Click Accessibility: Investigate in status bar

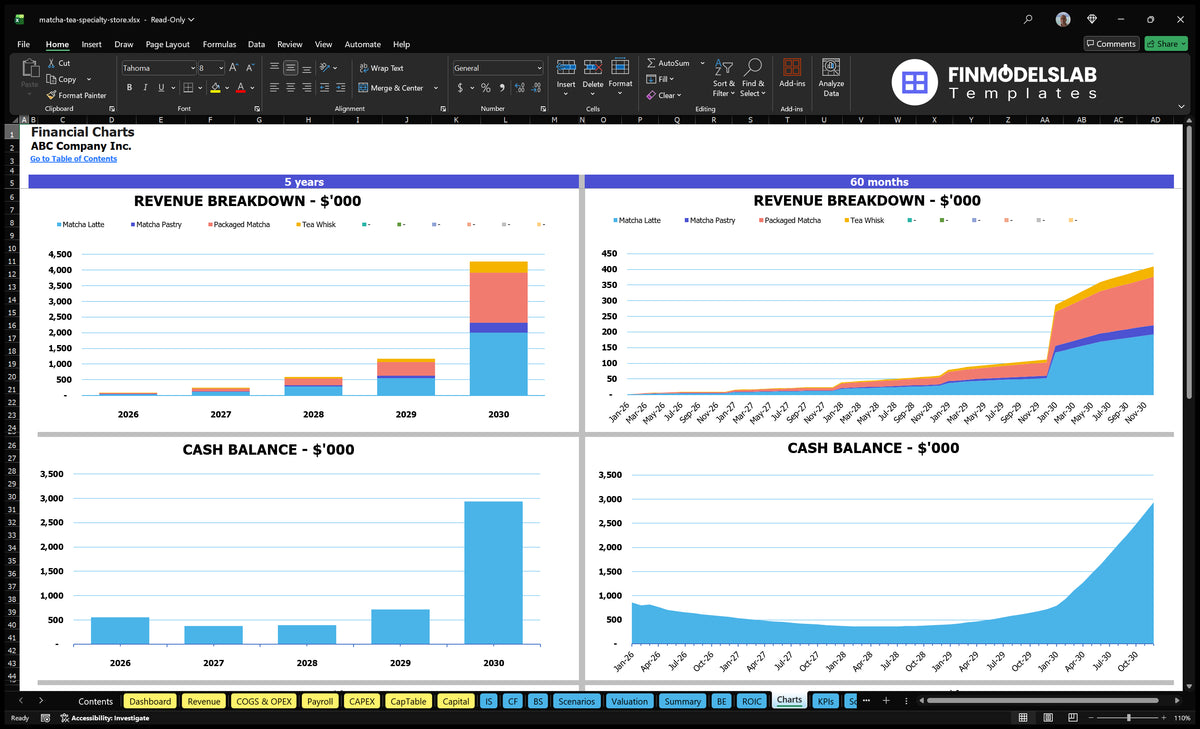pyautogui.click(x=104, y=718)
